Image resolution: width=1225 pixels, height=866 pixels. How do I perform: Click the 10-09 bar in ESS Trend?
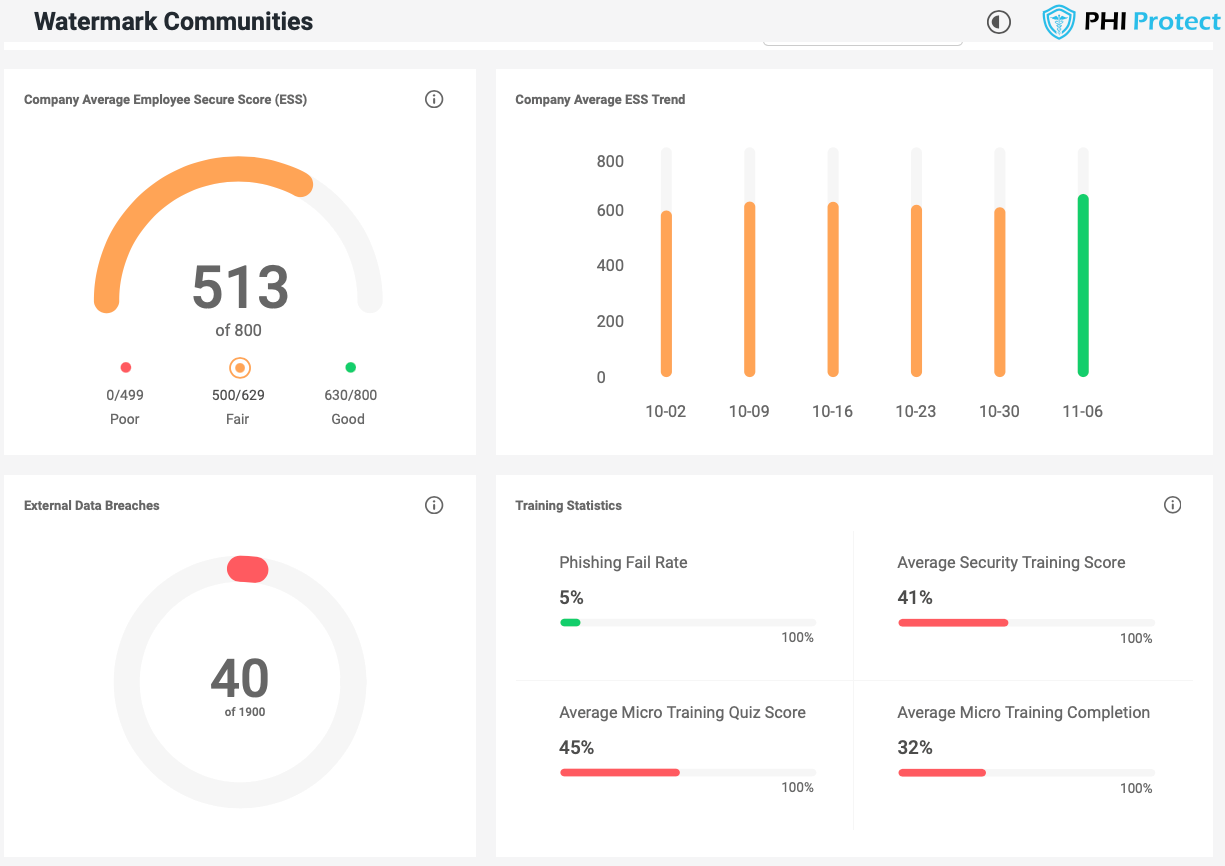pyautogui.click(x=749, y=290)
